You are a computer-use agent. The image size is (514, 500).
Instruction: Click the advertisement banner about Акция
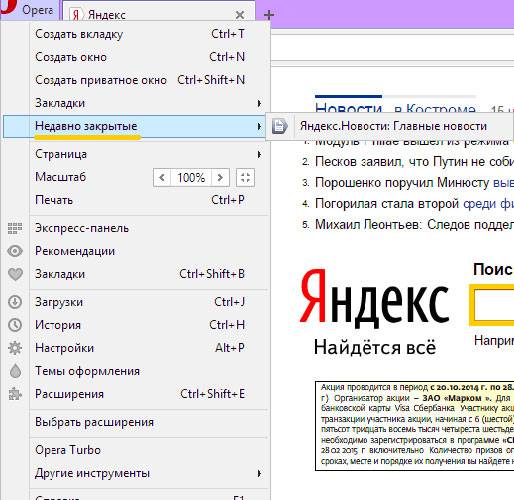(415, 426)
